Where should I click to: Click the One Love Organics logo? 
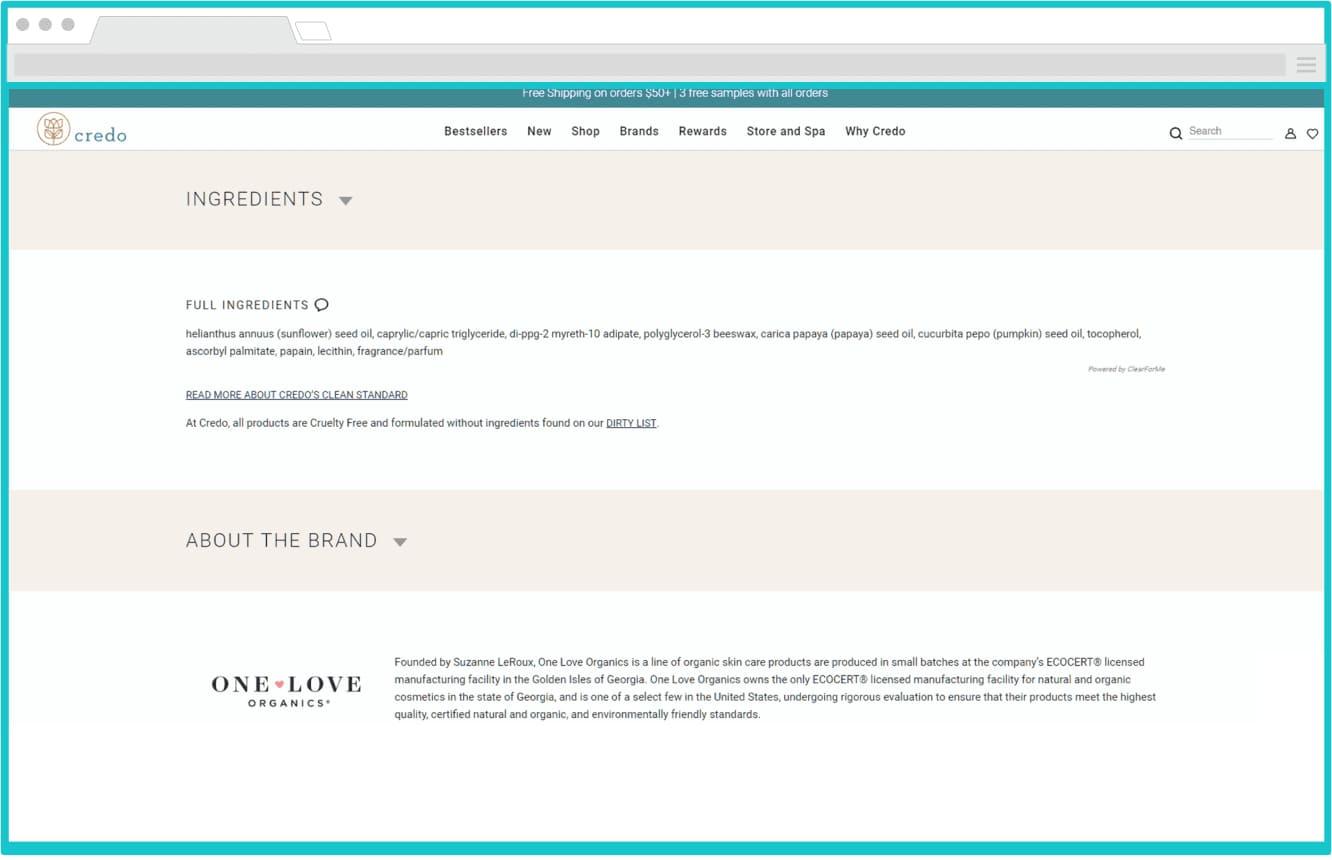pyautogui.click(x=286, y=690)
